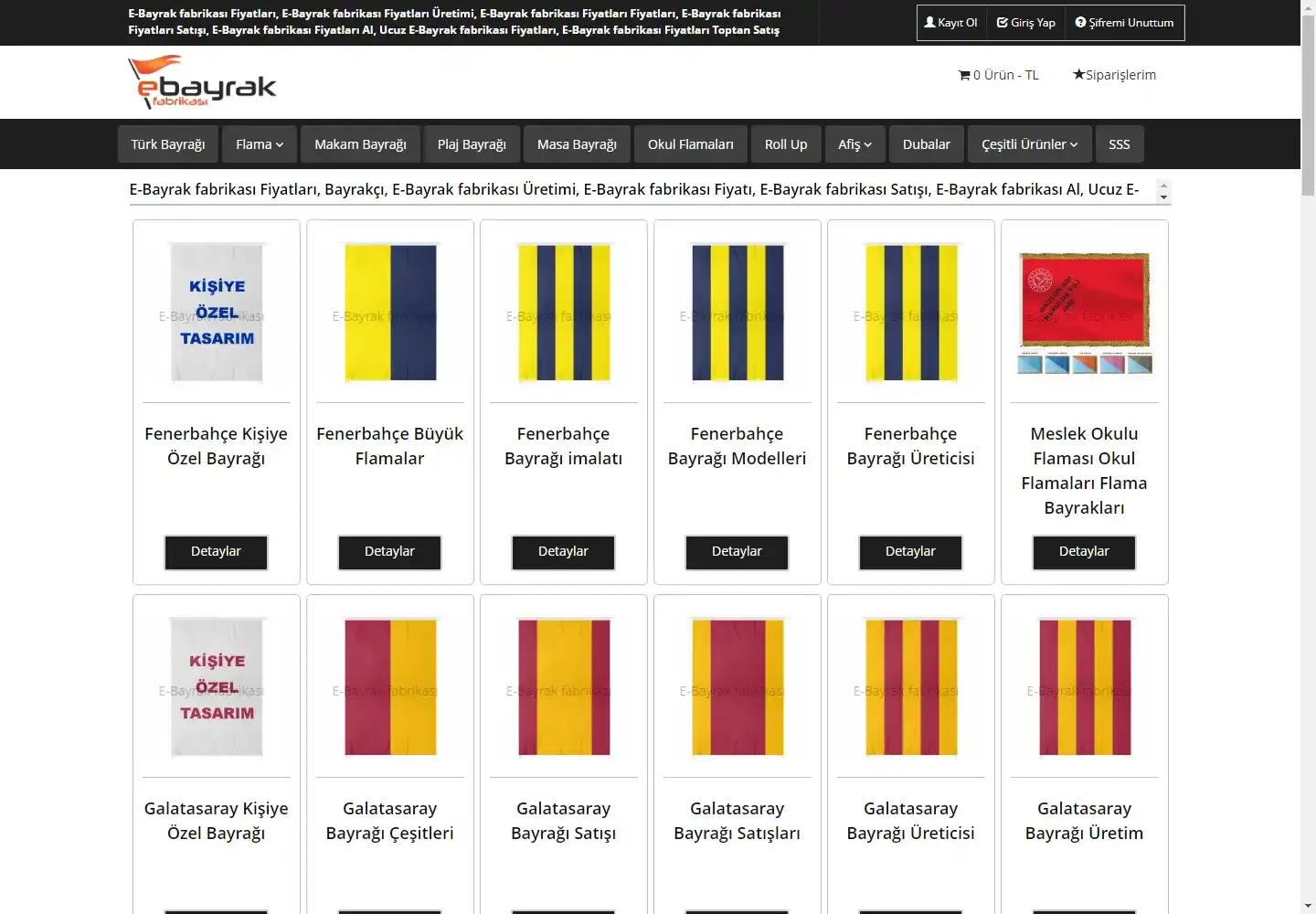Click the Galatasaray Bayrağı Üreticisi flag image

911,686
